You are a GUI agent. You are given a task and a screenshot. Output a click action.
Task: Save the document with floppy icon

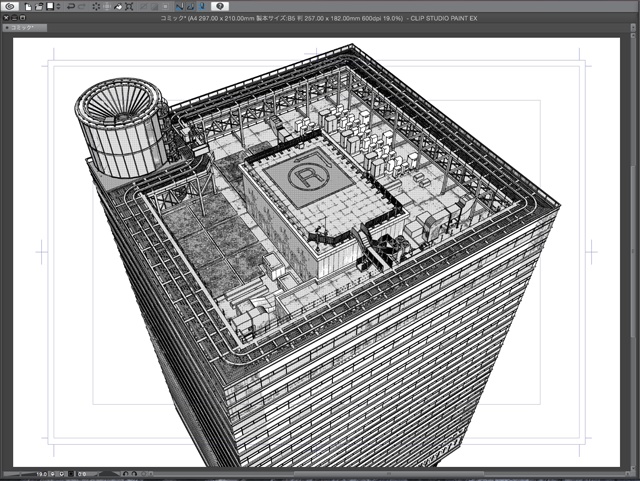pos(50,6)
